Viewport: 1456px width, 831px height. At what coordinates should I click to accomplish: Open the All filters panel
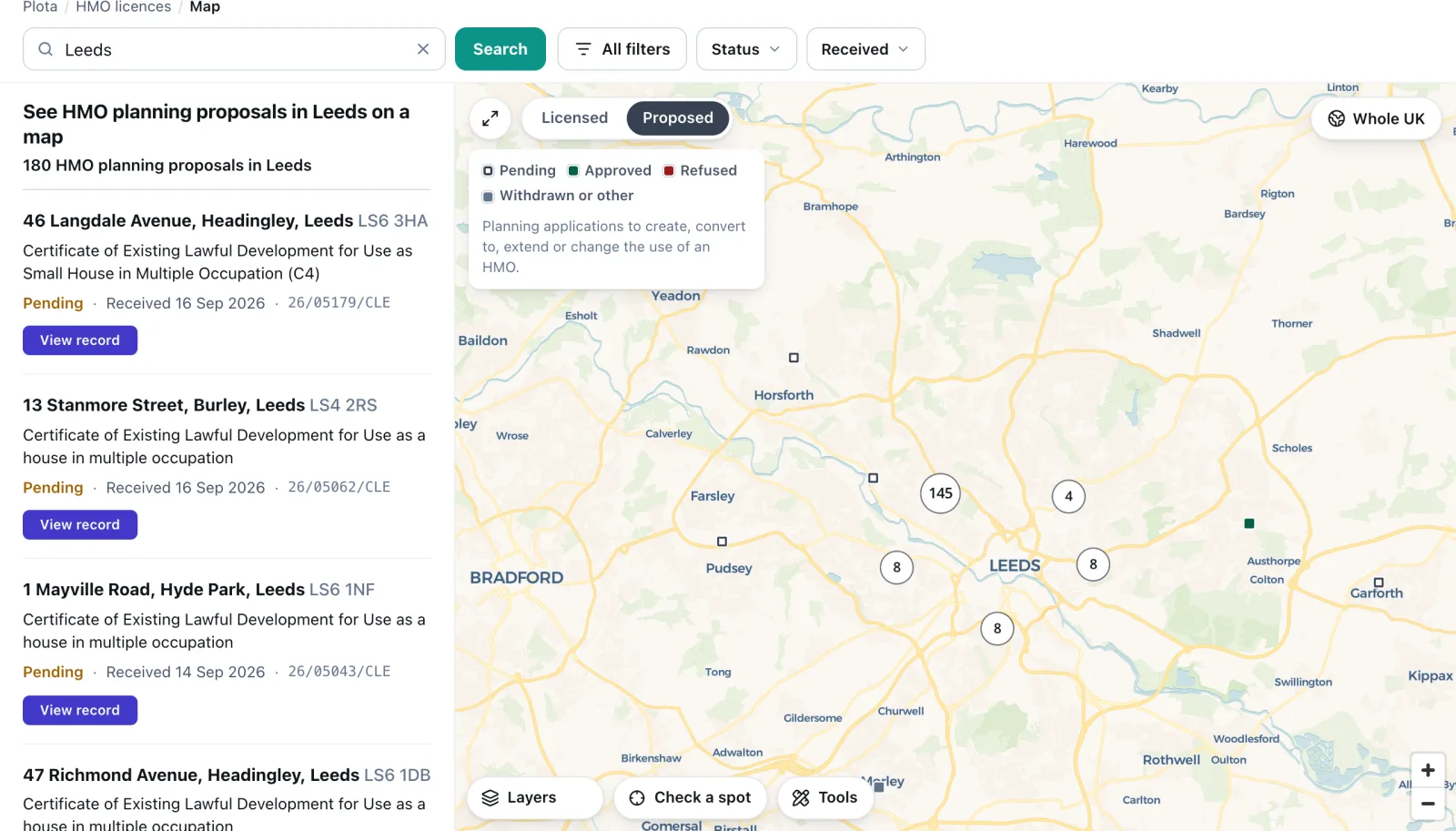coord(622,49)
